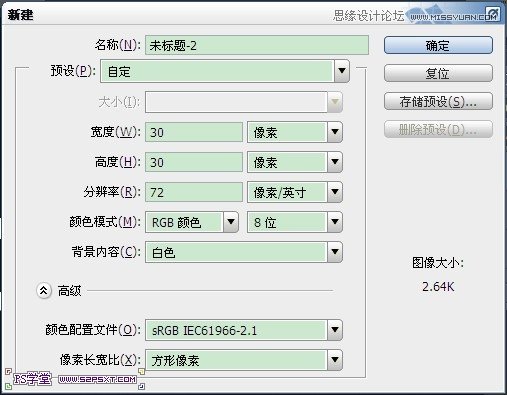507x395 pixels.
Task: Click the 确定 (OK) button
Action: pyautogui.click(x=438, y=45)
